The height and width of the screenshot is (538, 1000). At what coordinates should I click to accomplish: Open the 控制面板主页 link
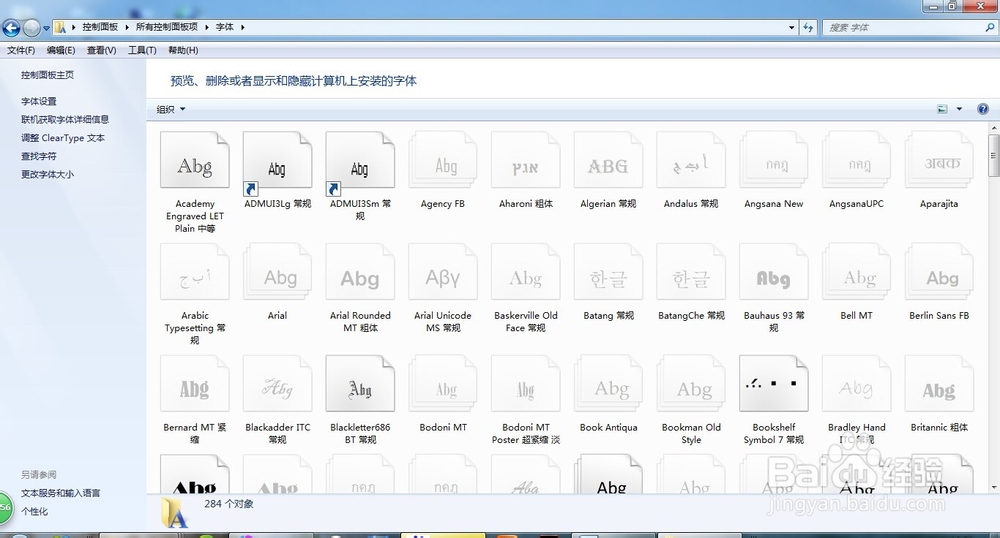click(x=47, y=75)
